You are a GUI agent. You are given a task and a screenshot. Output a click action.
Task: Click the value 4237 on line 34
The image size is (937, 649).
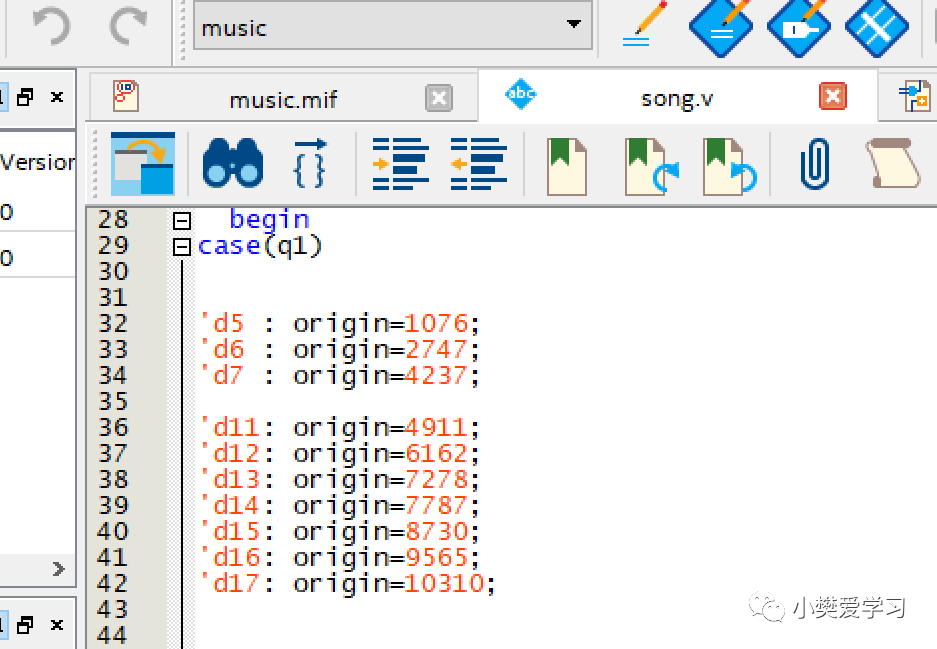[x=436, y=375]
